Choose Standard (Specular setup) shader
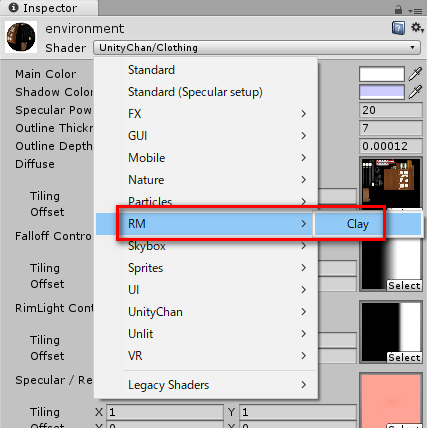 [x=206, y=92]
